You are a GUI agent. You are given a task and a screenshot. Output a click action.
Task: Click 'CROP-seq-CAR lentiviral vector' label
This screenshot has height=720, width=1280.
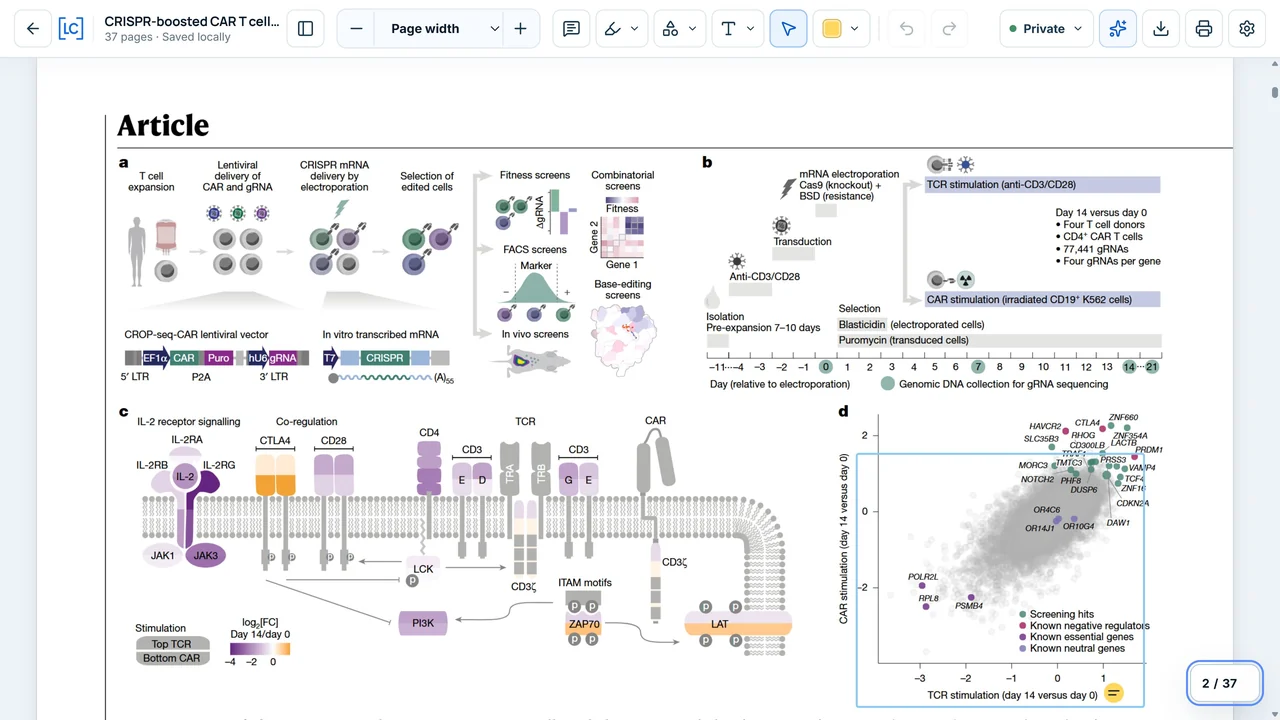196,335
